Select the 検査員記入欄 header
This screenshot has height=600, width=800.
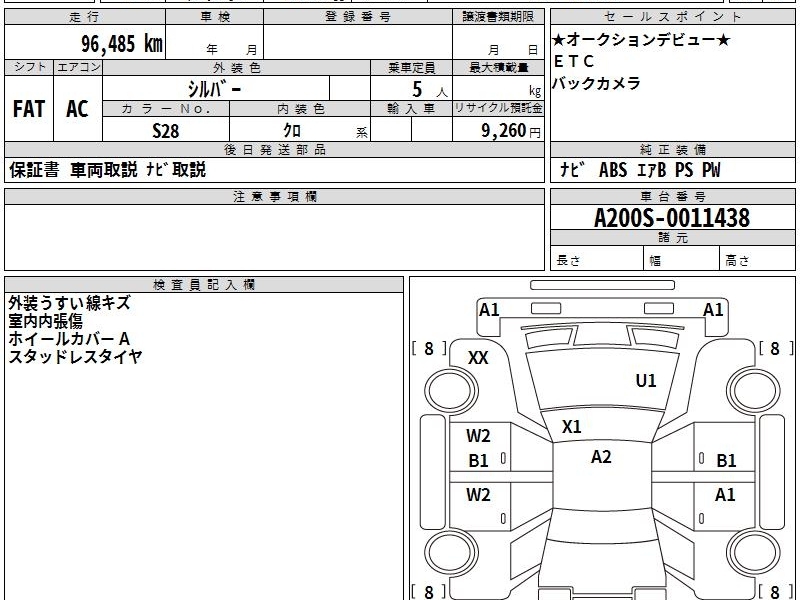[x=204, y=285]
